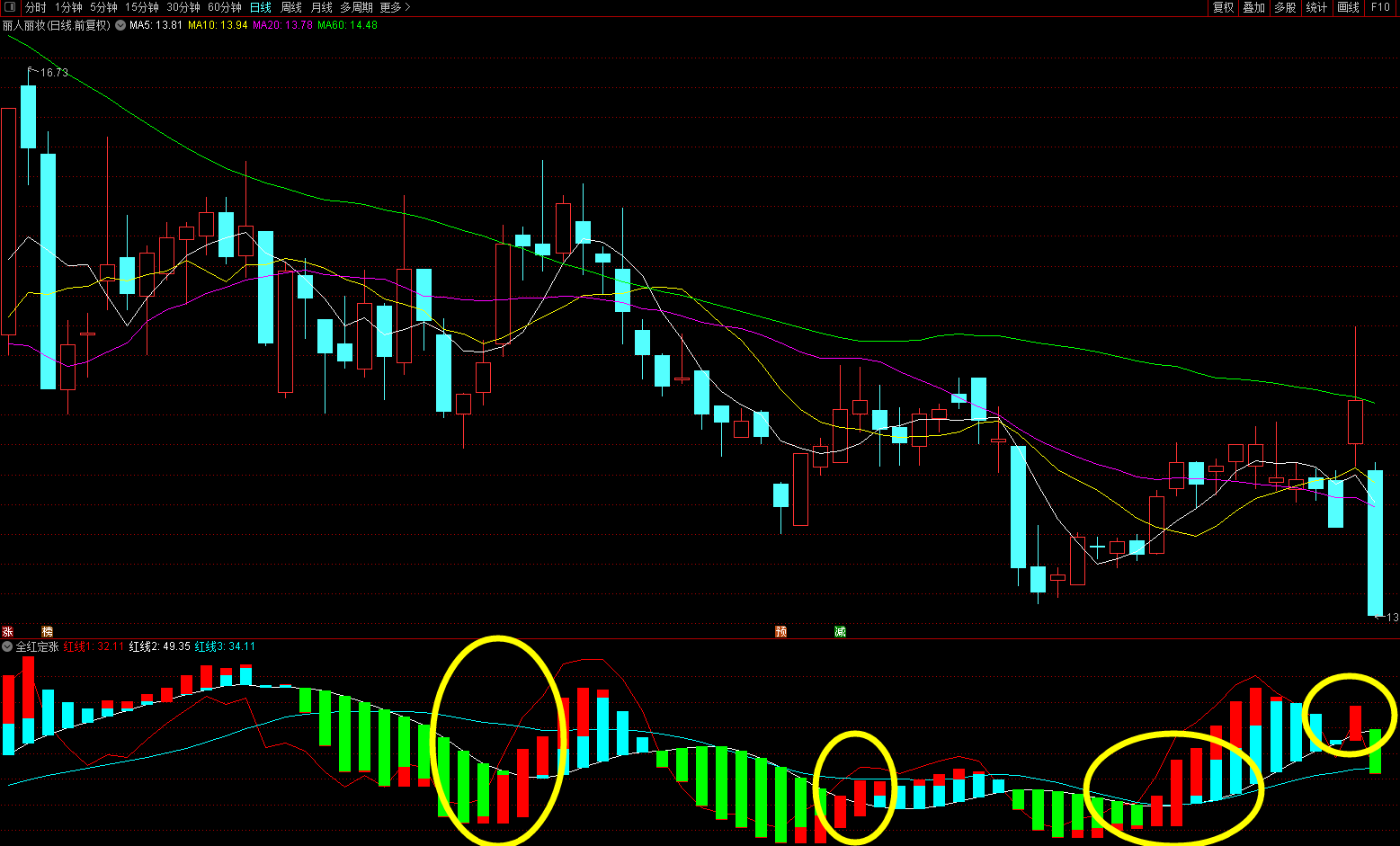Image resolution: width=1400 pixels, height=846 pixels.
Task: Activate the 画线 drawing tools
Action: click(x=1349, y=7)
